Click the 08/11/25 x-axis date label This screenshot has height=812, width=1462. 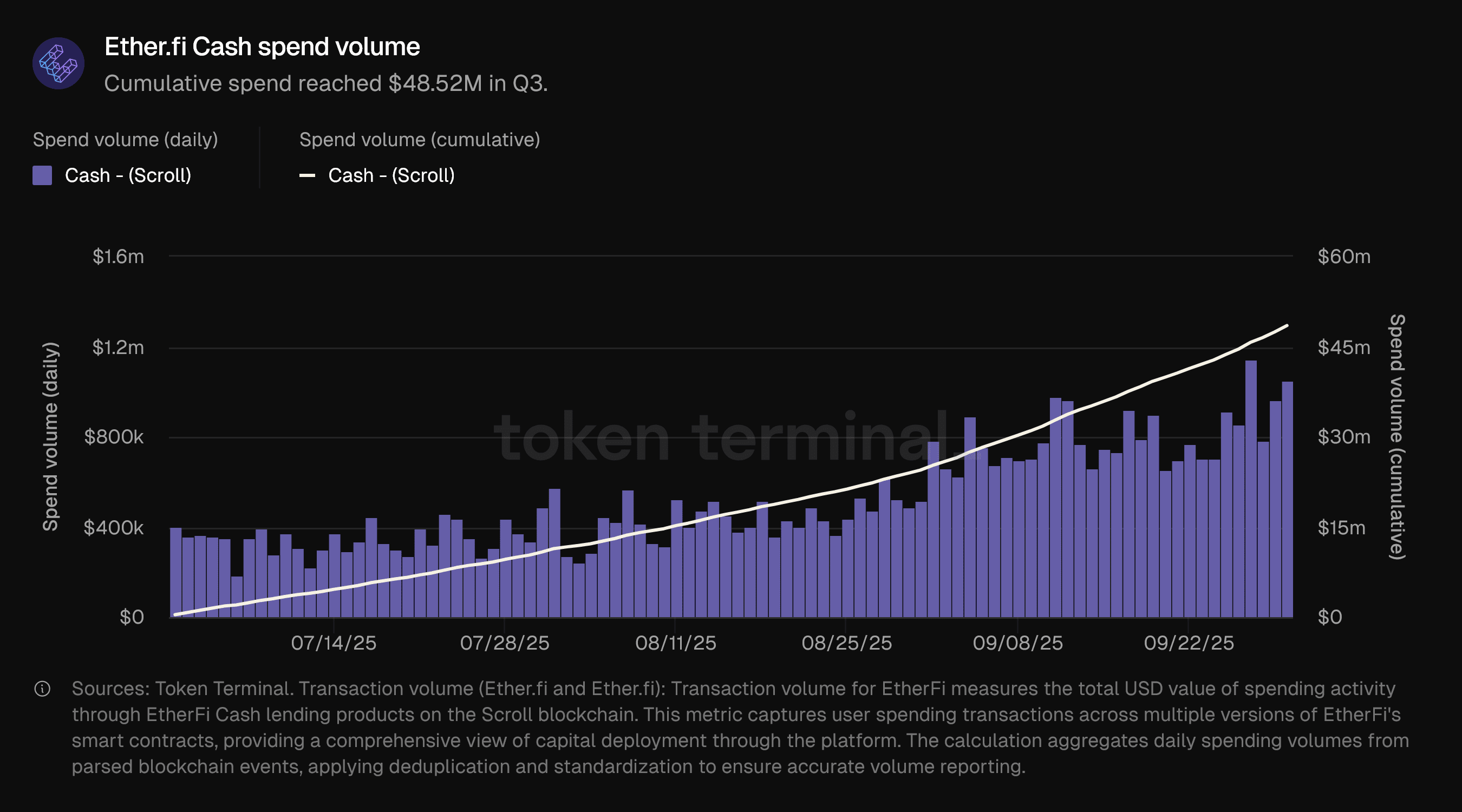point(675,643)
